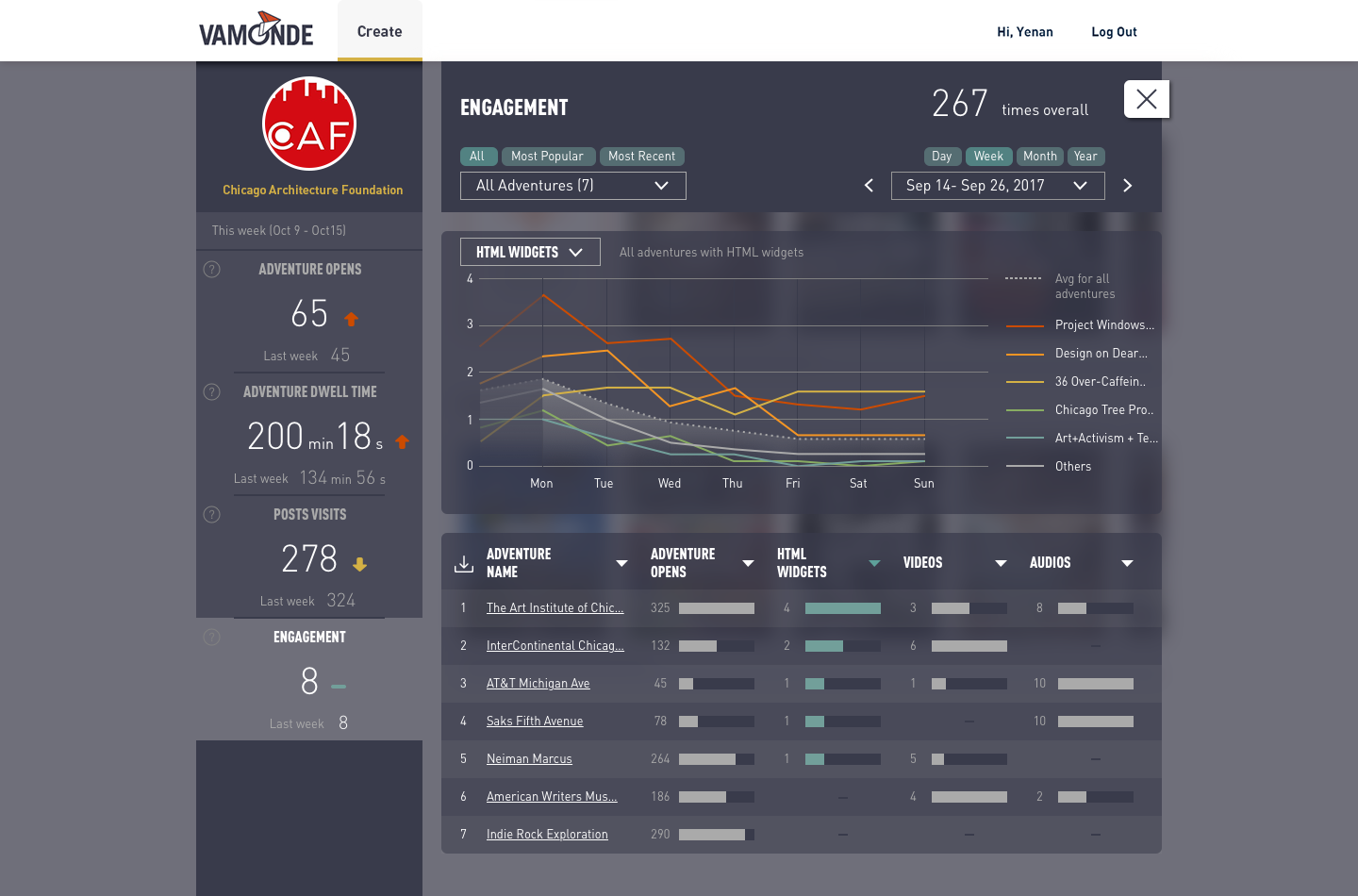Screen dimensions: 1358x896
Task: Go to next date range
Action: tap(1127, 186)
